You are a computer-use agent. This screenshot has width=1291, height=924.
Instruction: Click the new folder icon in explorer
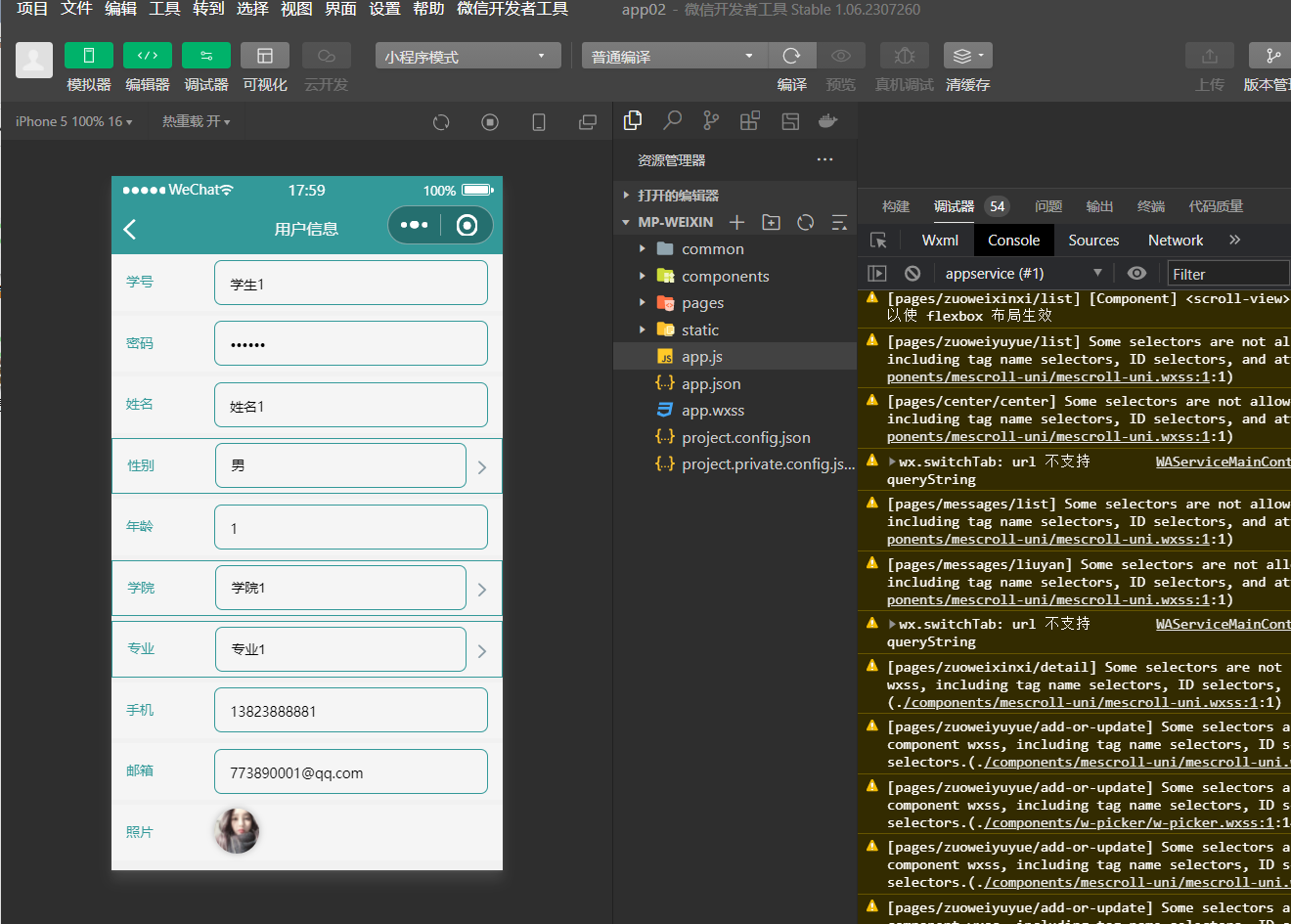(772, 223)
